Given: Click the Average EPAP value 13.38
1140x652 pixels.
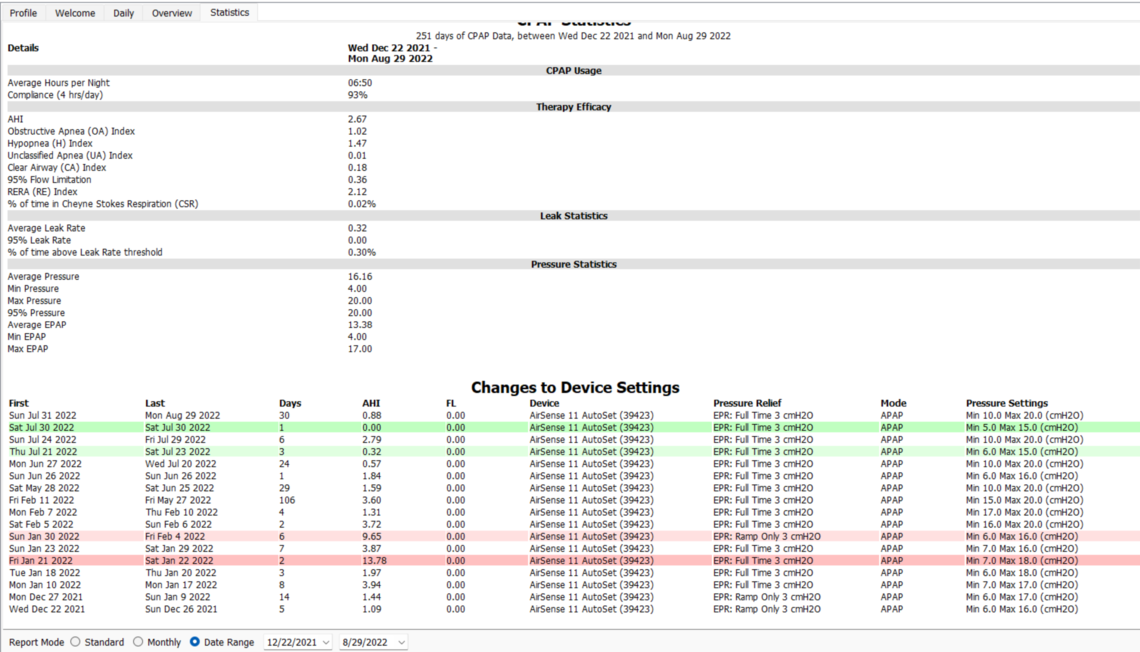Looking at the screenshot, I should 360,325.
